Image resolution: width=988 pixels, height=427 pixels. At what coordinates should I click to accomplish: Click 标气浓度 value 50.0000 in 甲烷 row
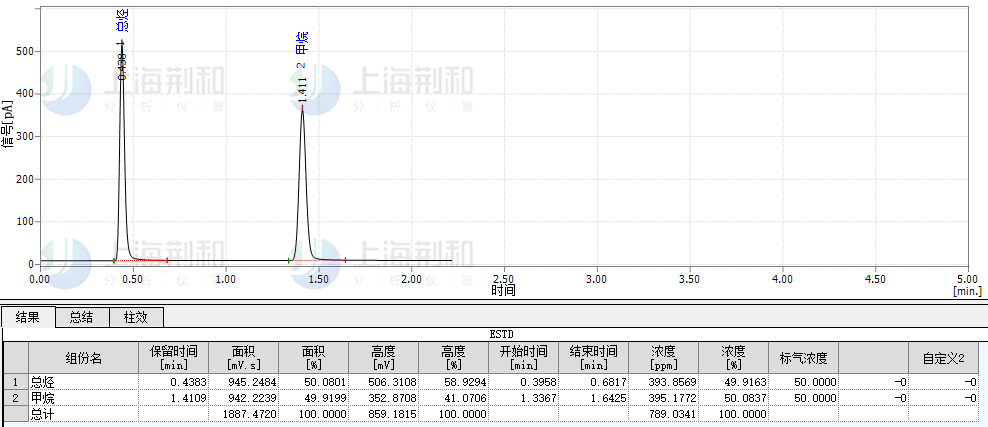click(816, 398)
